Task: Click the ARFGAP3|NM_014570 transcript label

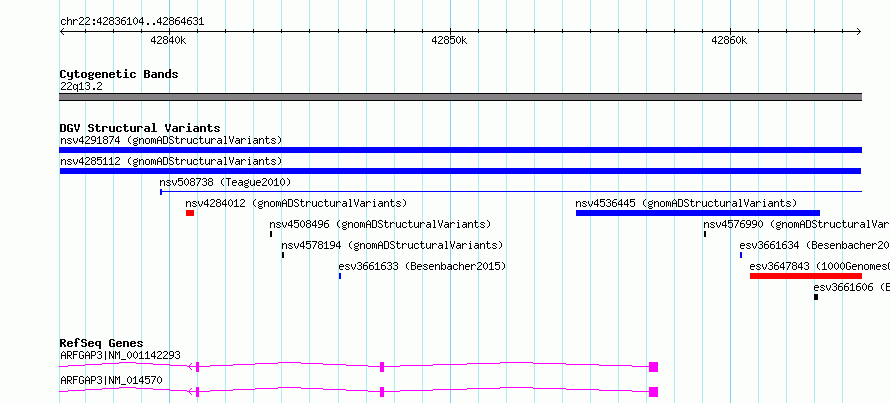Action: pyautogui.click(x=111, y=380)
